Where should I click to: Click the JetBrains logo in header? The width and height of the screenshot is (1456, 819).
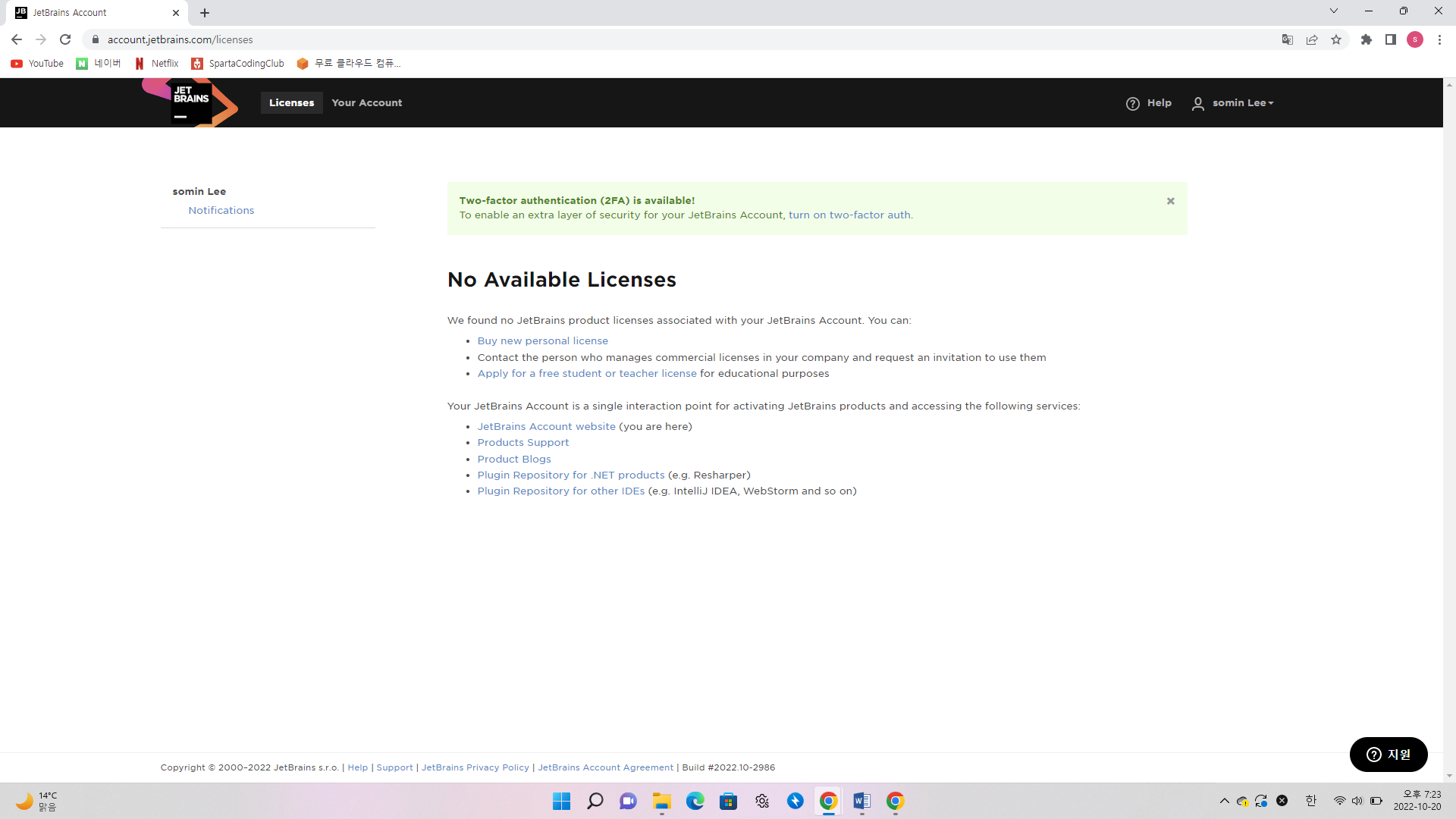(x=190, y=102)
